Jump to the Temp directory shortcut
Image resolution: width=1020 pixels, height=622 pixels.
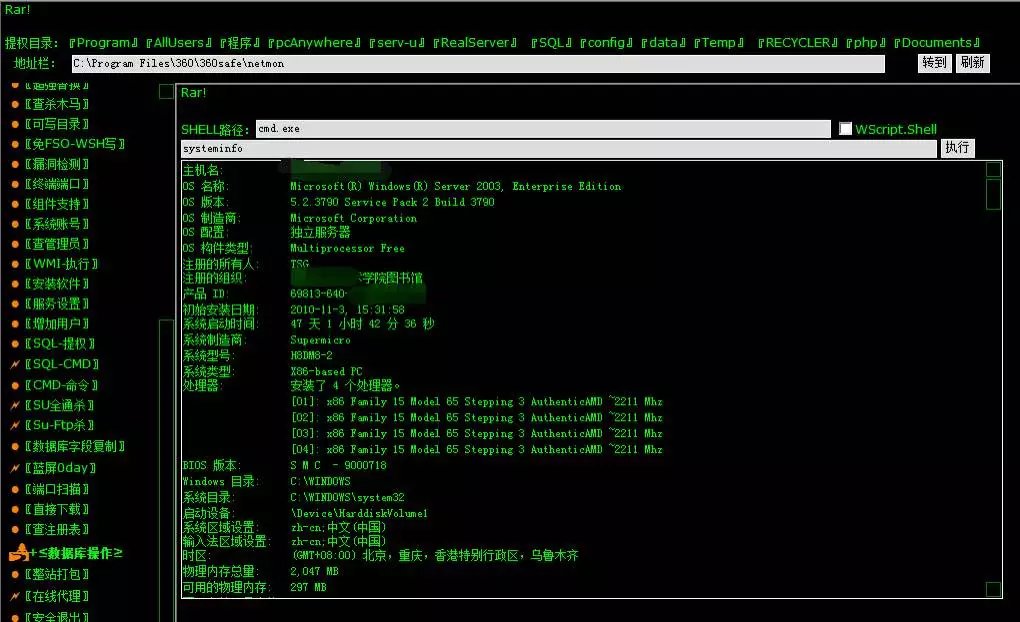click(x=719, y=43)
